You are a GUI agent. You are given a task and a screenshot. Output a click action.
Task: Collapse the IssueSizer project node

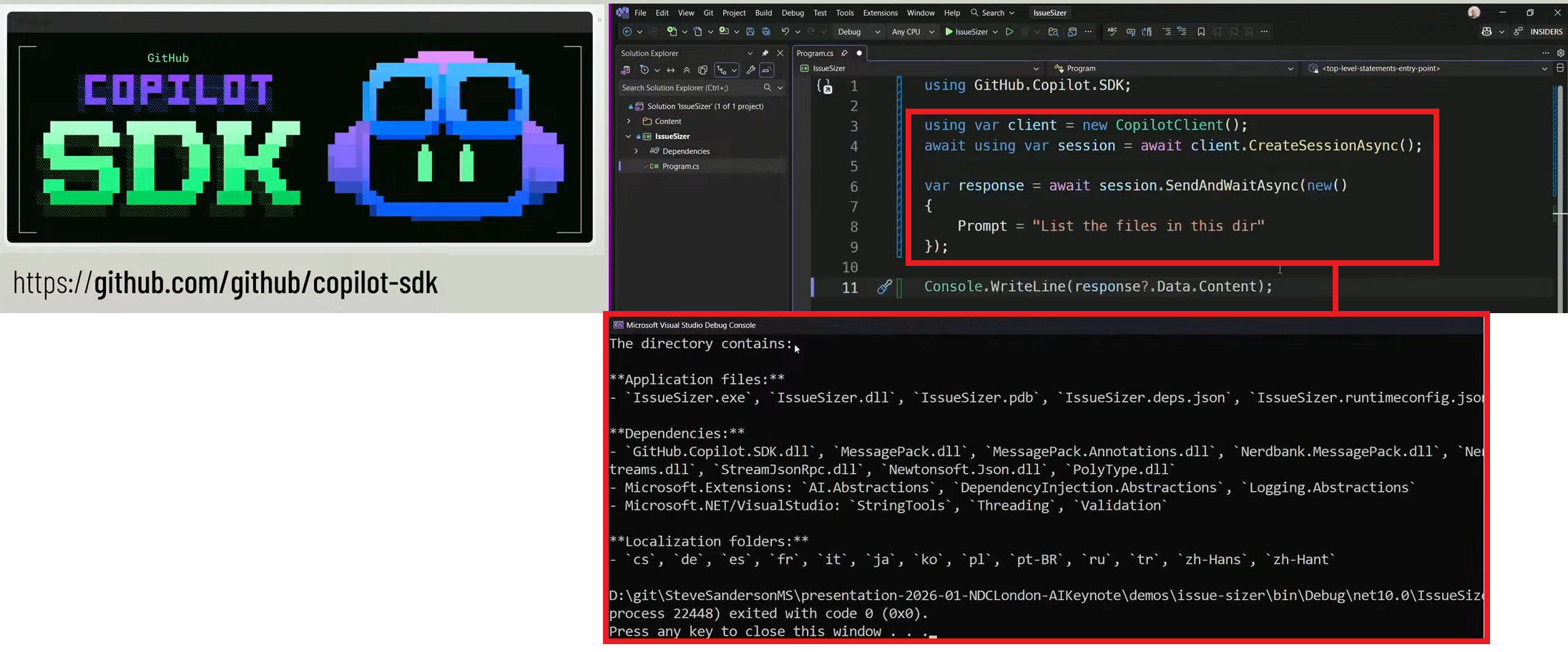click(x=629, y=137)
